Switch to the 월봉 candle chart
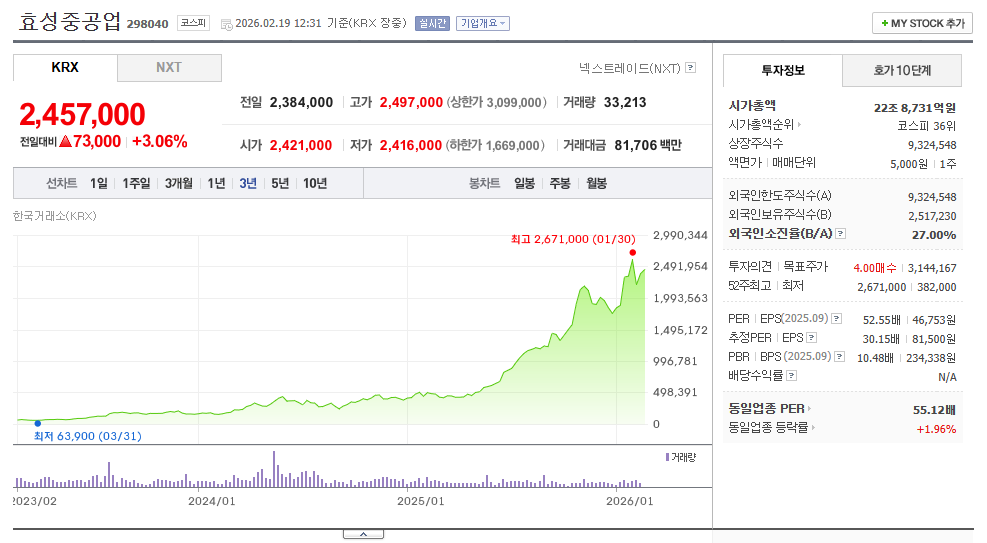Image resolution: width=987 pixels, height=543 pixels. click(596, 183)
